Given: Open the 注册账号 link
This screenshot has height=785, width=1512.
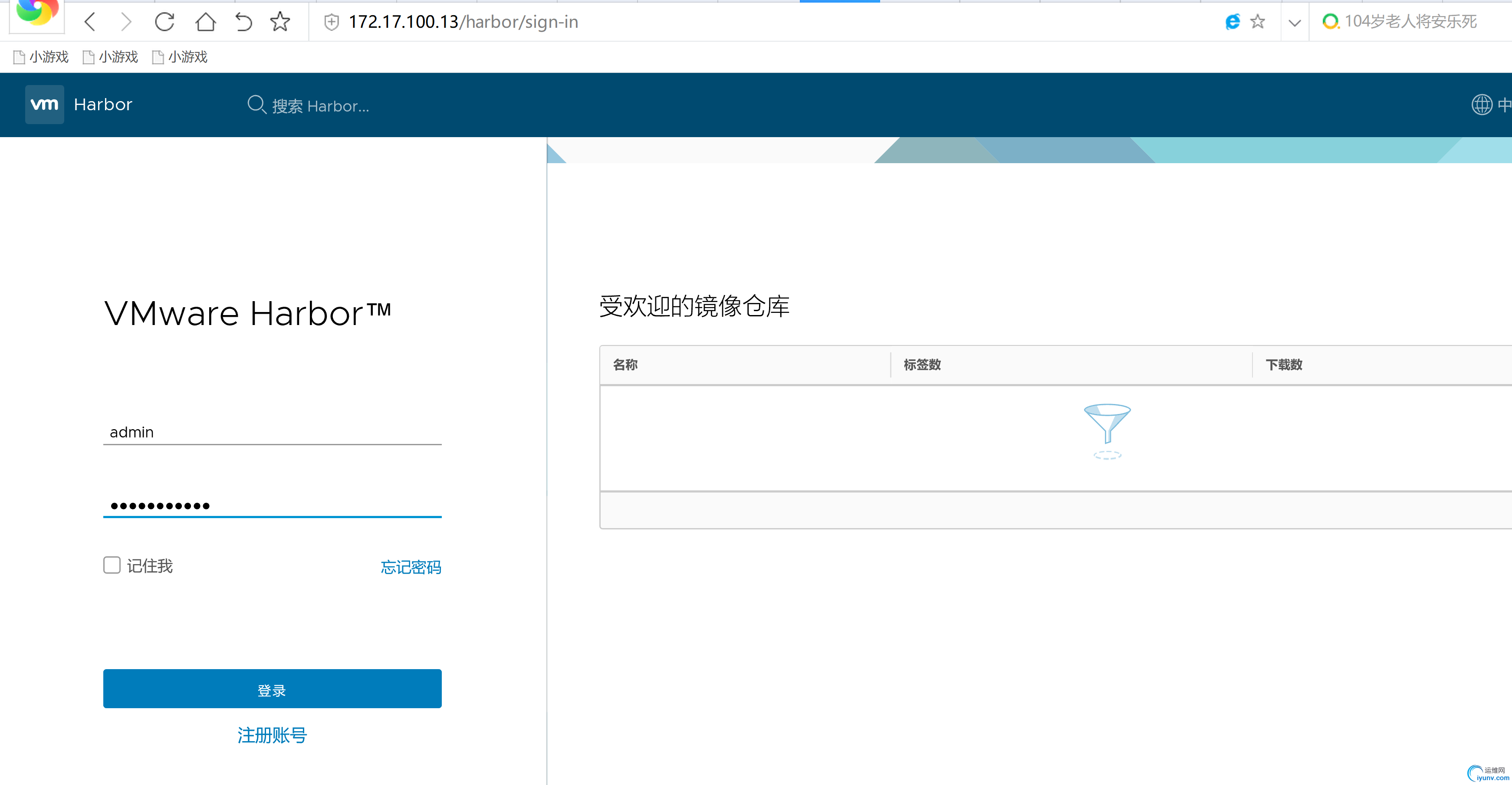Looking at the screenshot, I should [x=272, y=735].
